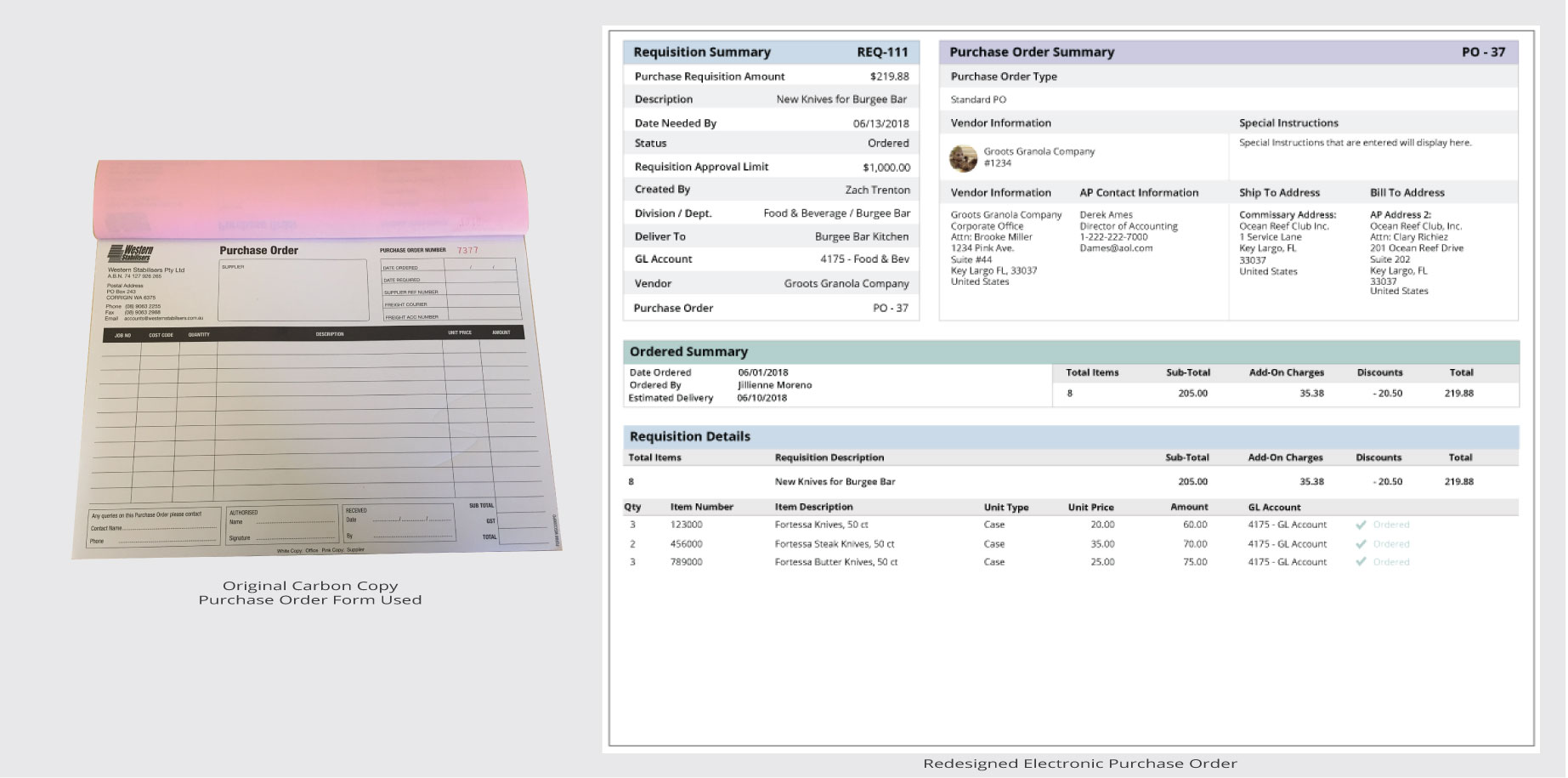Viewport: 1568px width, 778px height.
Task: Open the Dames@aol.com email link
Action: [x=1116, y=248]
